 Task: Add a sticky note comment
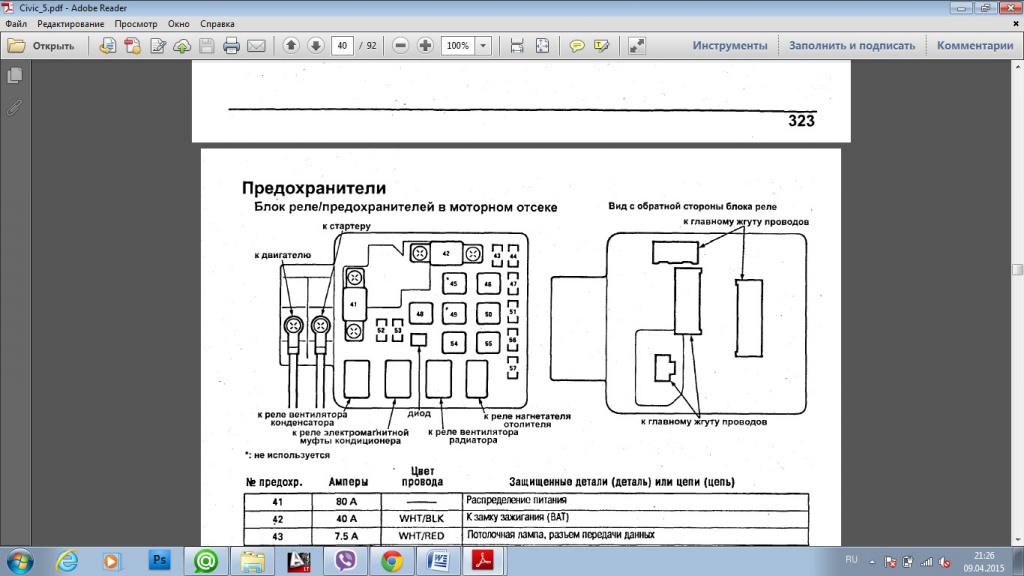(x=577, y=46)
